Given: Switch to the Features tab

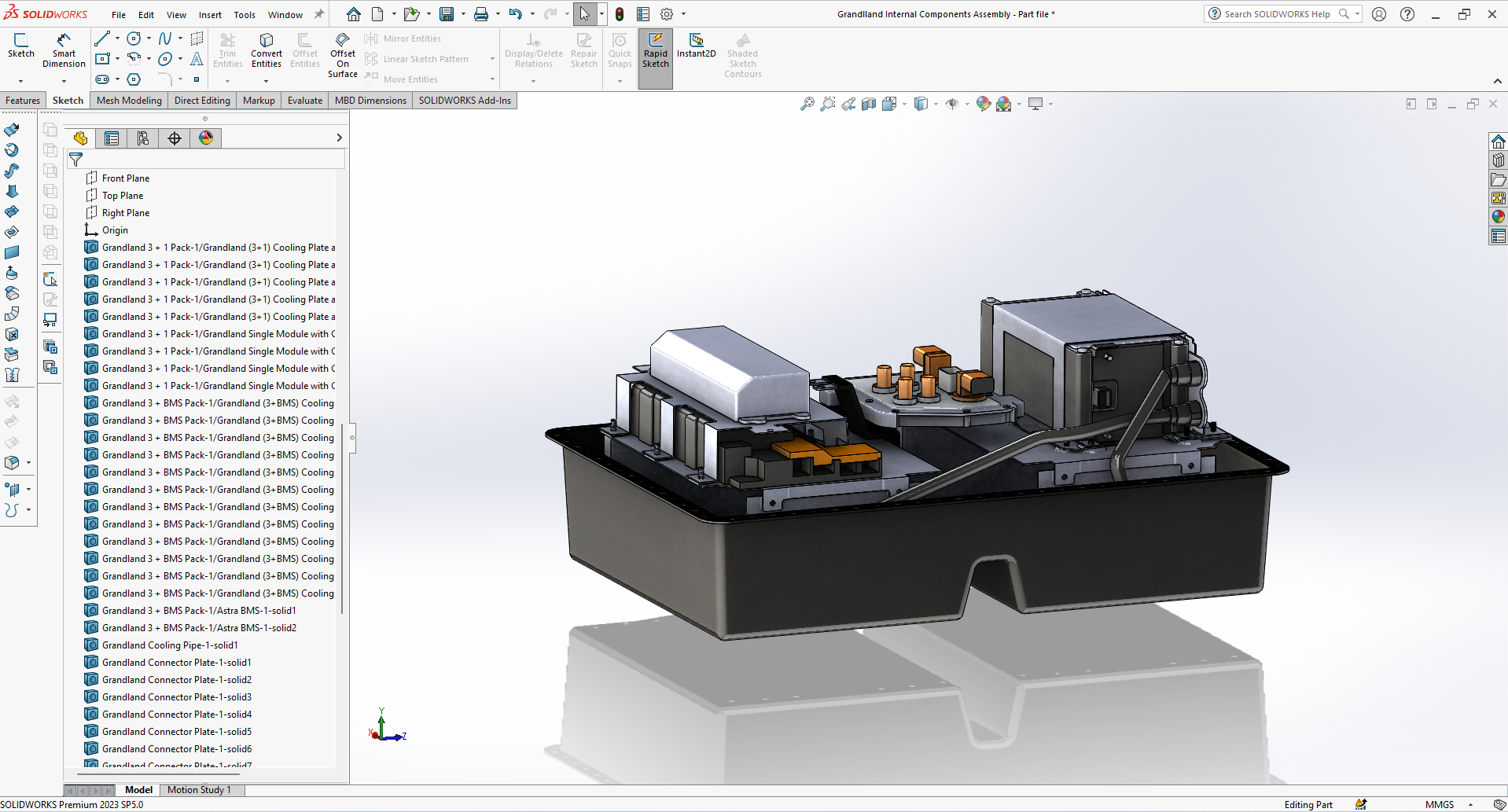Looking at the screenshot, I should pyautogui.click(x=23, y=101).
